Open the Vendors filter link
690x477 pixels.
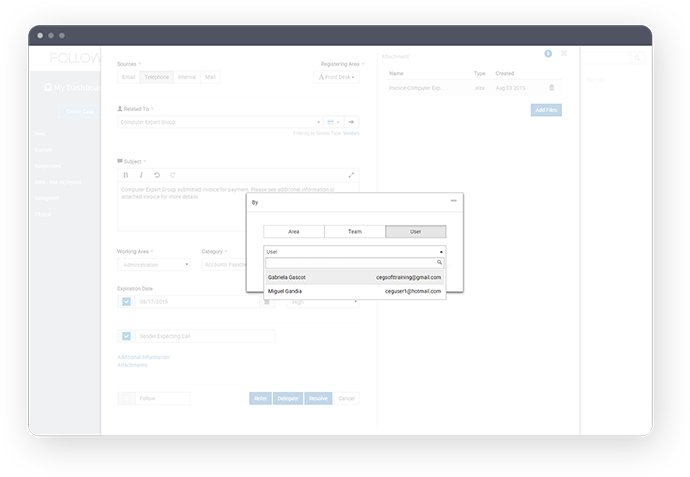pyautogui.click(x=351, y=133)
